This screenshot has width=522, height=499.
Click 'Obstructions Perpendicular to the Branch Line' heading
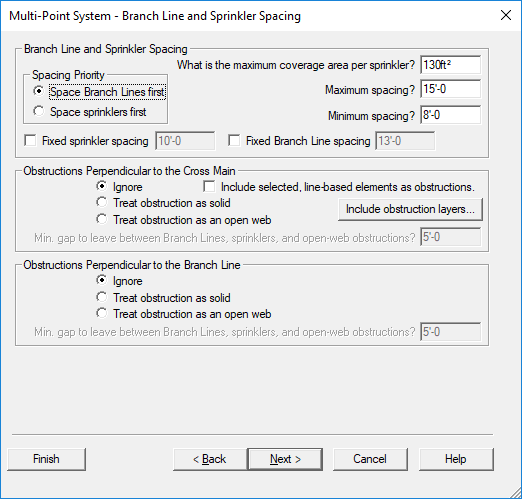tap(132, 265)
